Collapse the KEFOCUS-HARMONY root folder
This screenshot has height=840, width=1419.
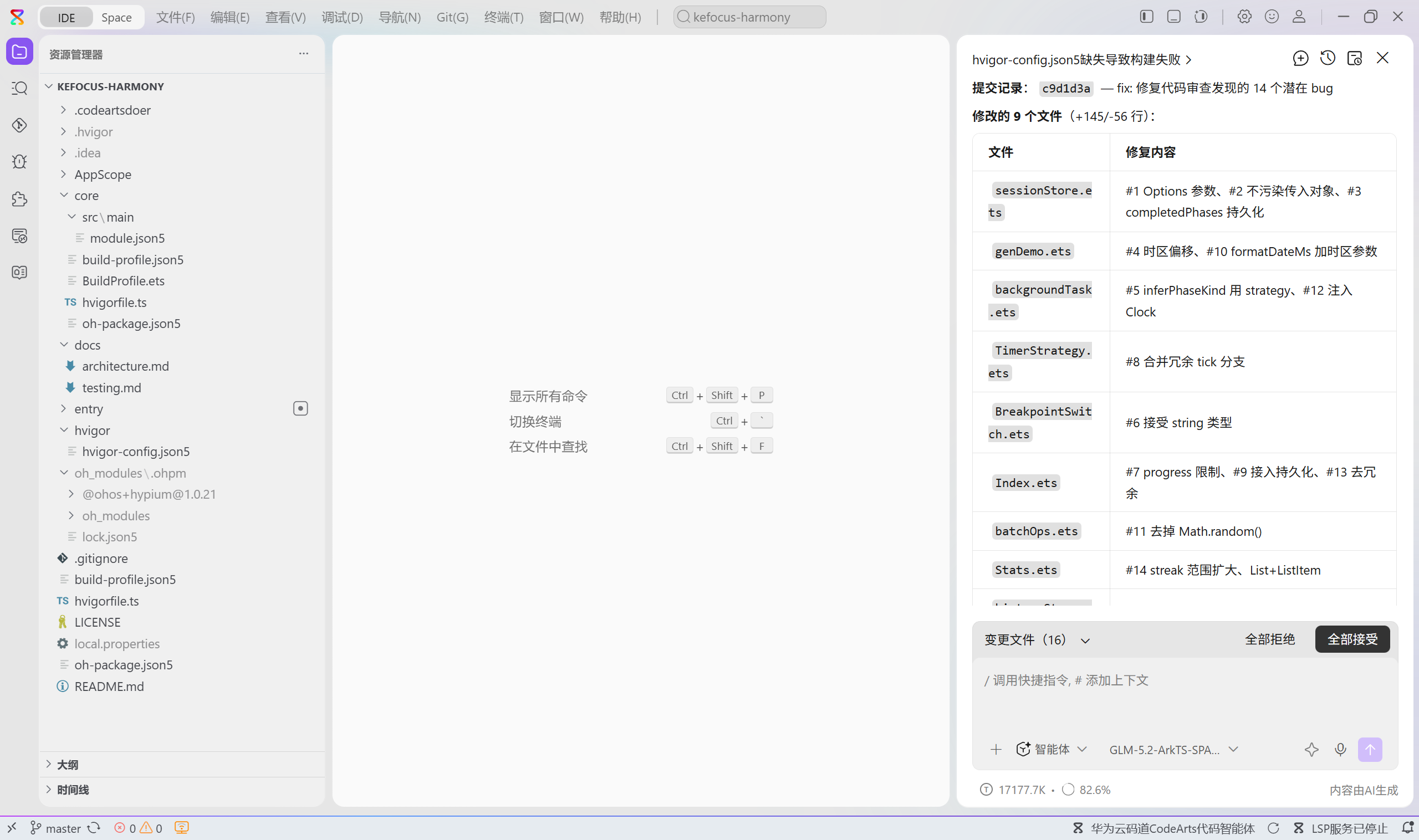coord(49,86)
